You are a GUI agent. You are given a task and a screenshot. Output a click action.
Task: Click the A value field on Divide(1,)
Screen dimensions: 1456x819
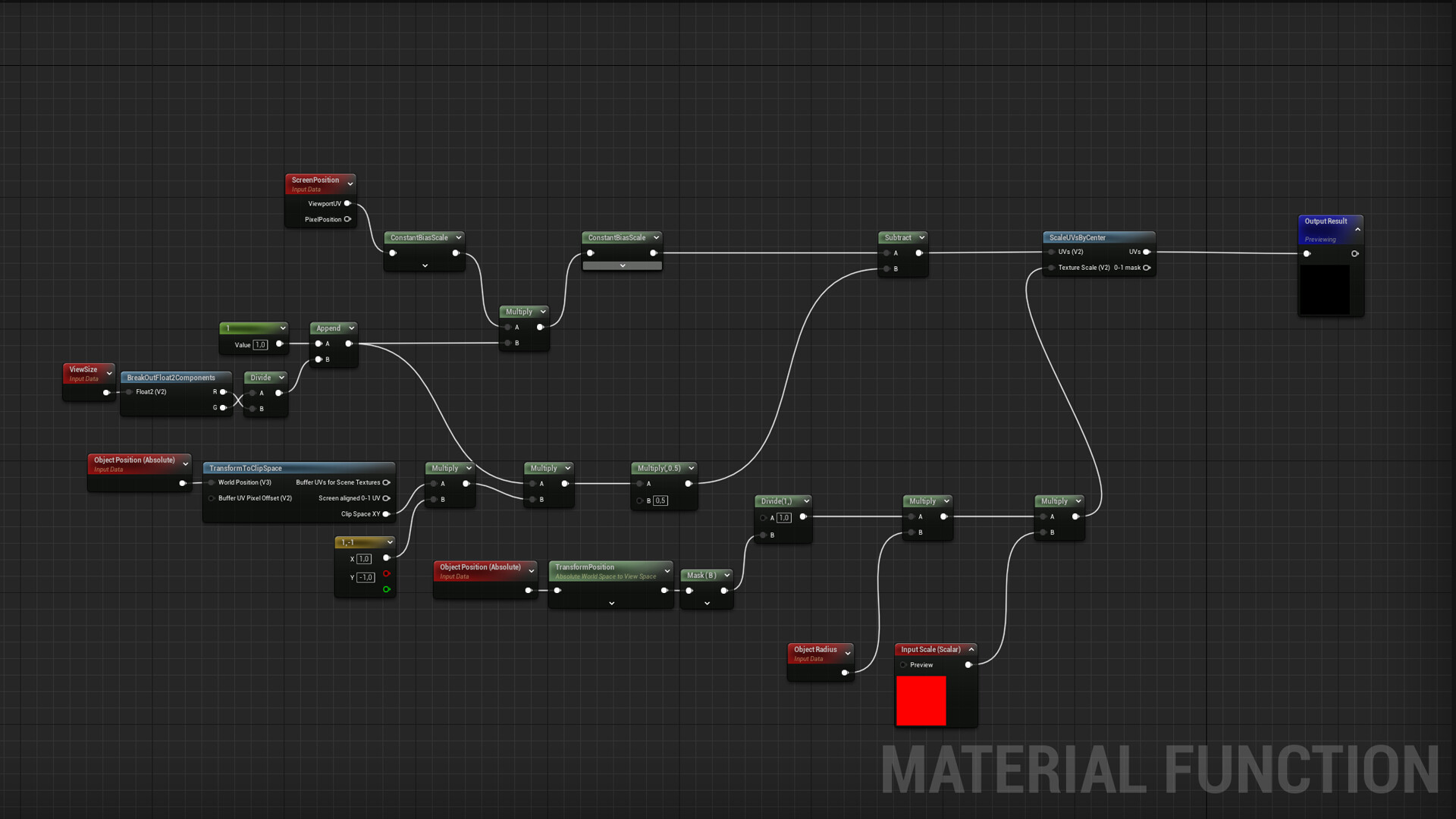point(784,519)
